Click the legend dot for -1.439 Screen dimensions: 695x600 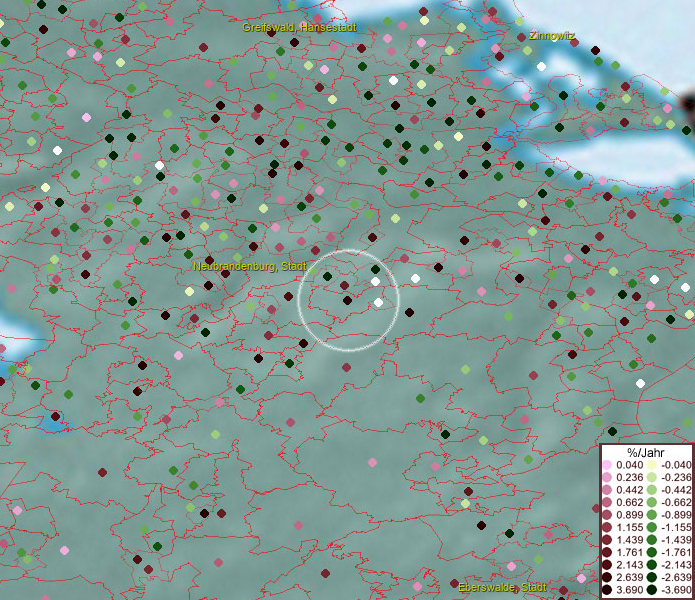[652, 540]
